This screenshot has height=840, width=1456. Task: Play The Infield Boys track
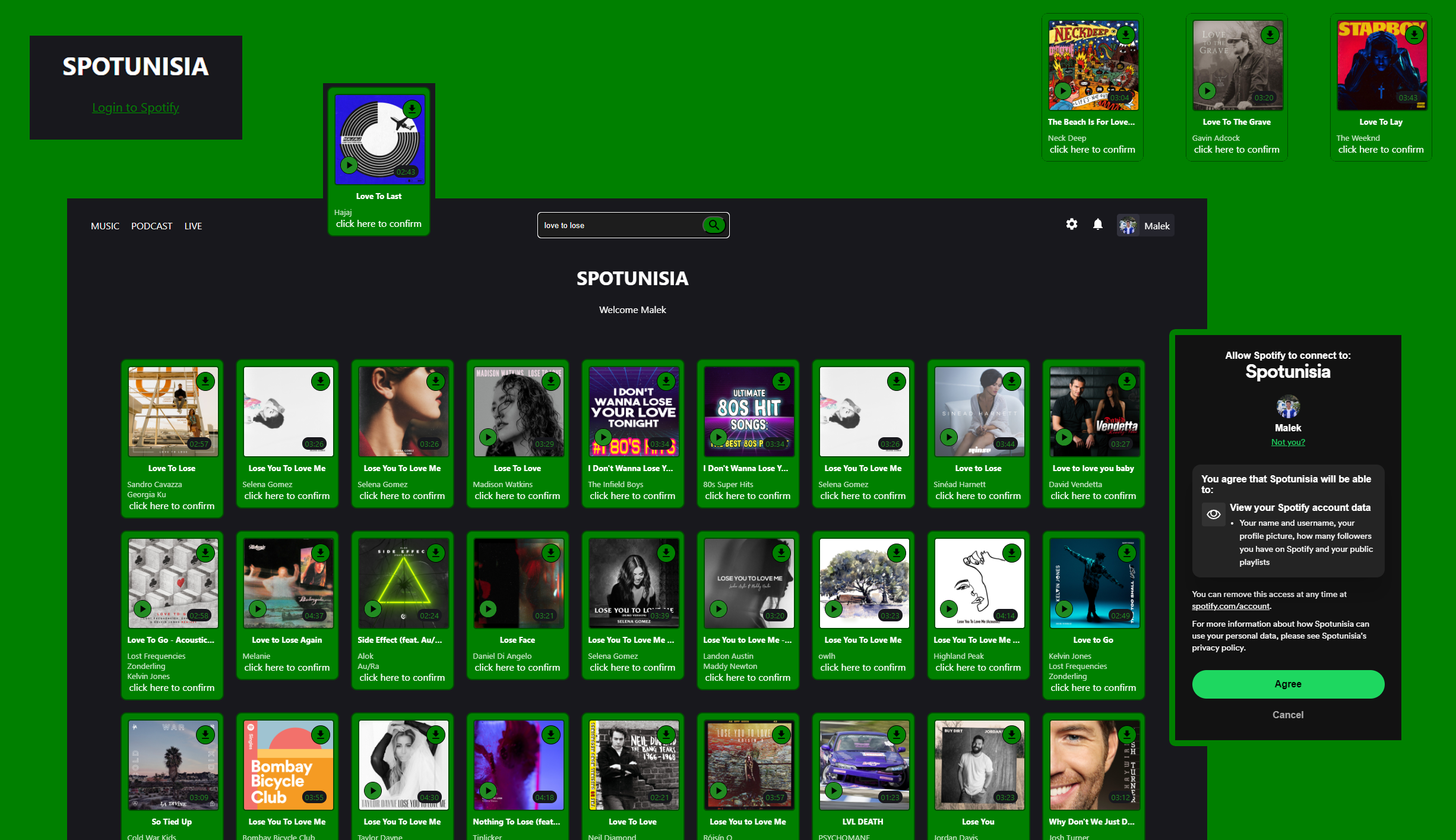pos(603,437)
